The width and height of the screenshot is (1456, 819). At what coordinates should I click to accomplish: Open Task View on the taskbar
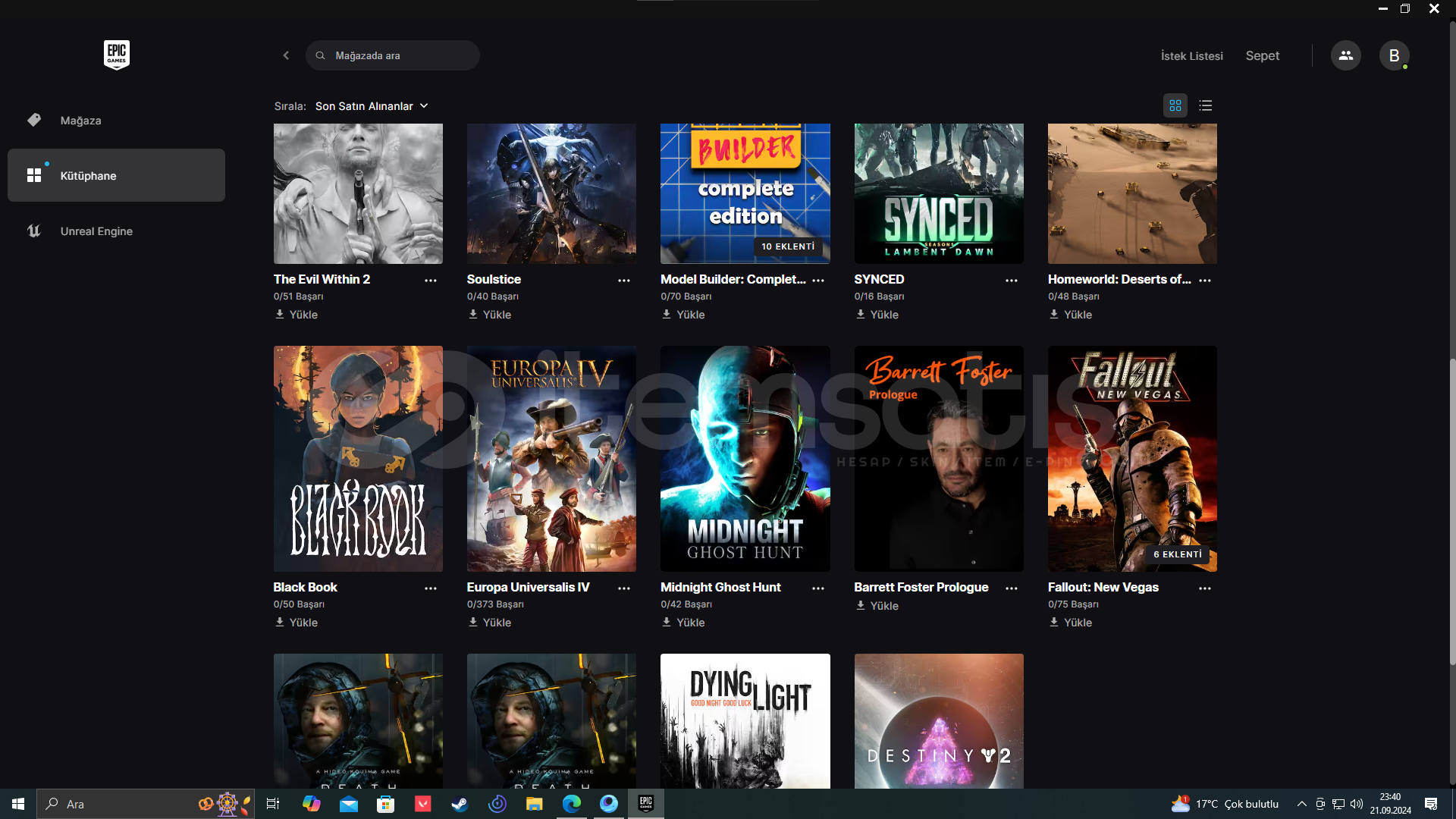tap(273, 804)
